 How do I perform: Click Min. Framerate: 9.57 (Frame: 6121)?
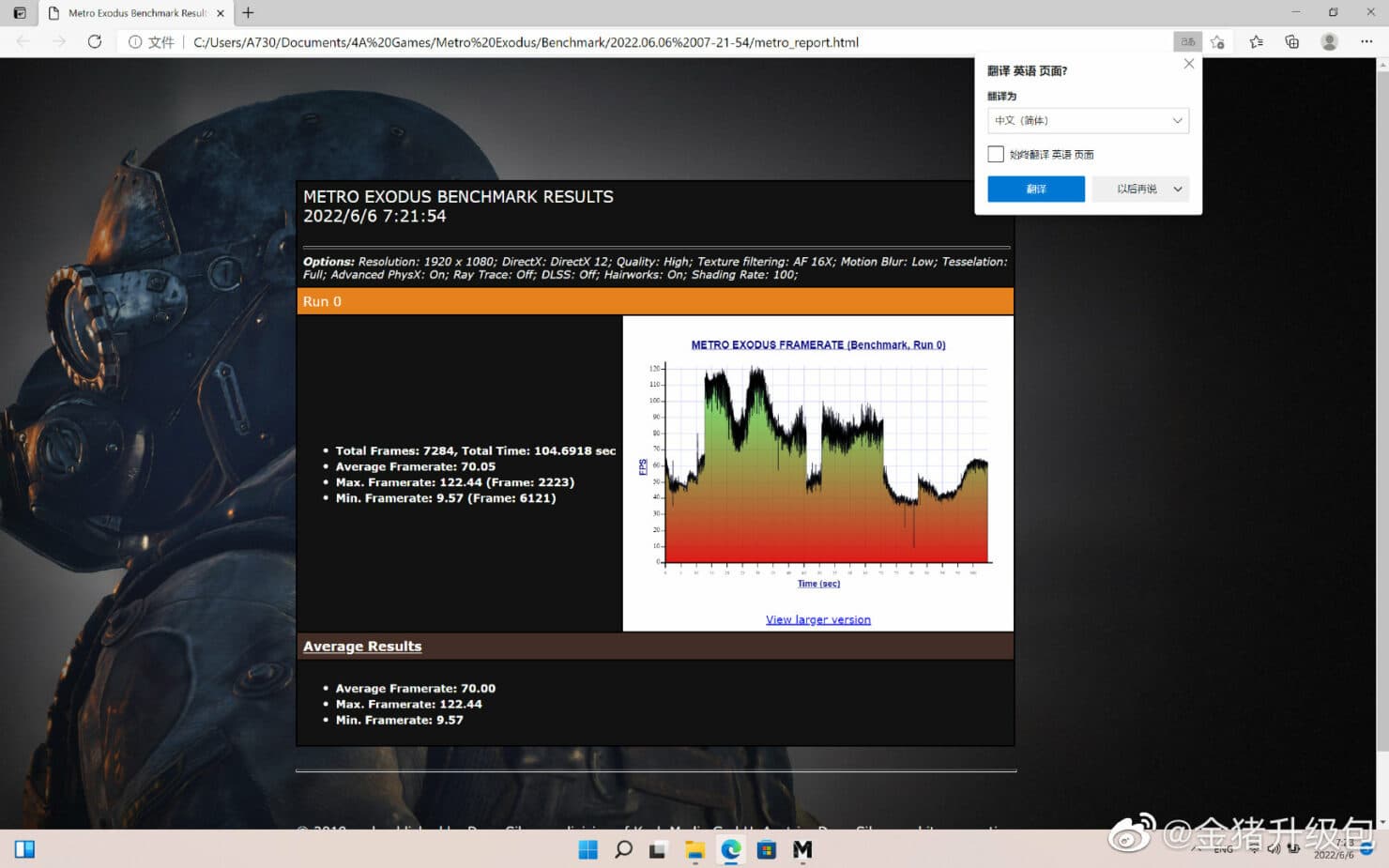[446, 498]
